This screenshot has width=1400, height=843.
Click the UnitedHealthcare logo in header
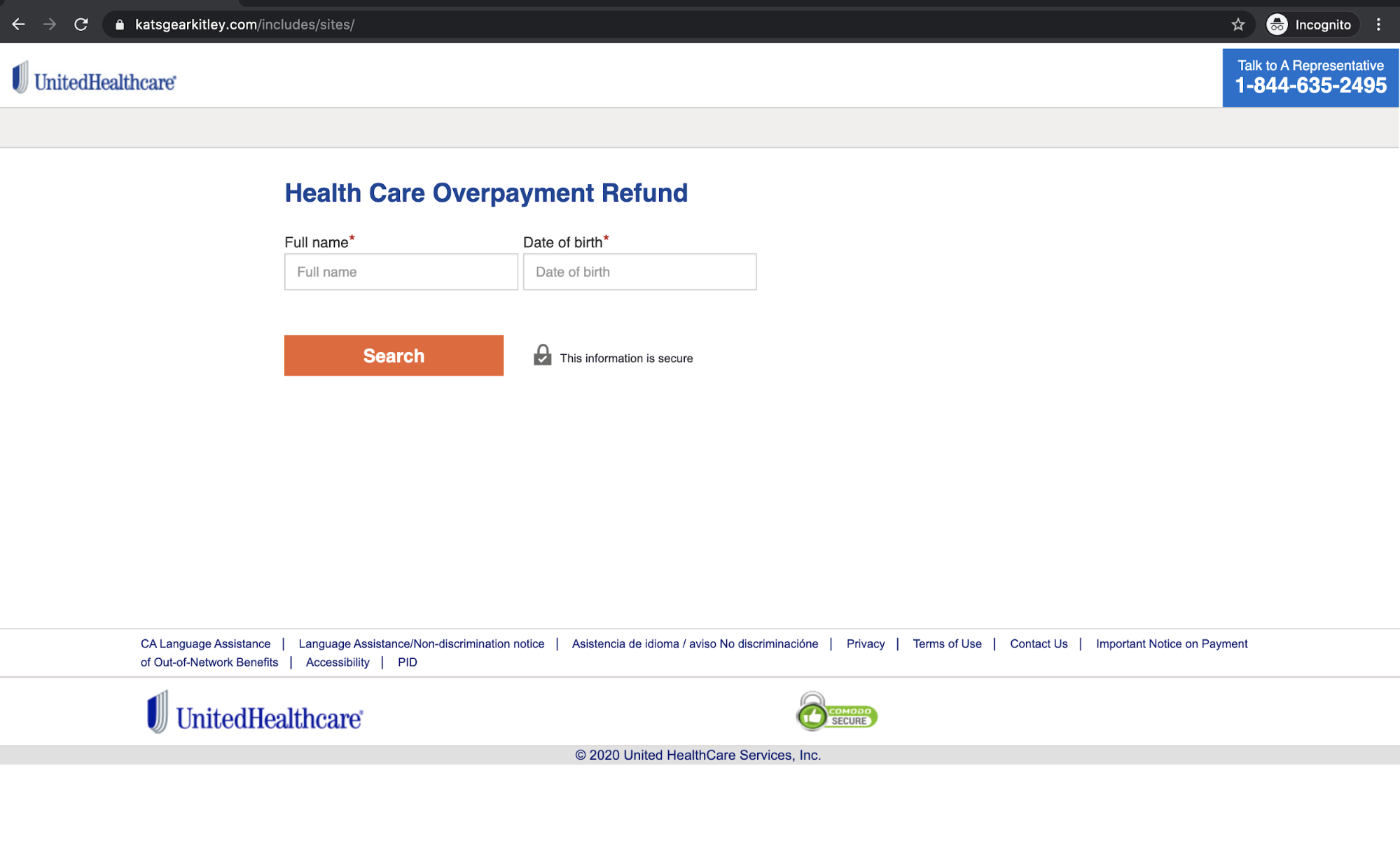pyautogui.click(x=95, y=78)
